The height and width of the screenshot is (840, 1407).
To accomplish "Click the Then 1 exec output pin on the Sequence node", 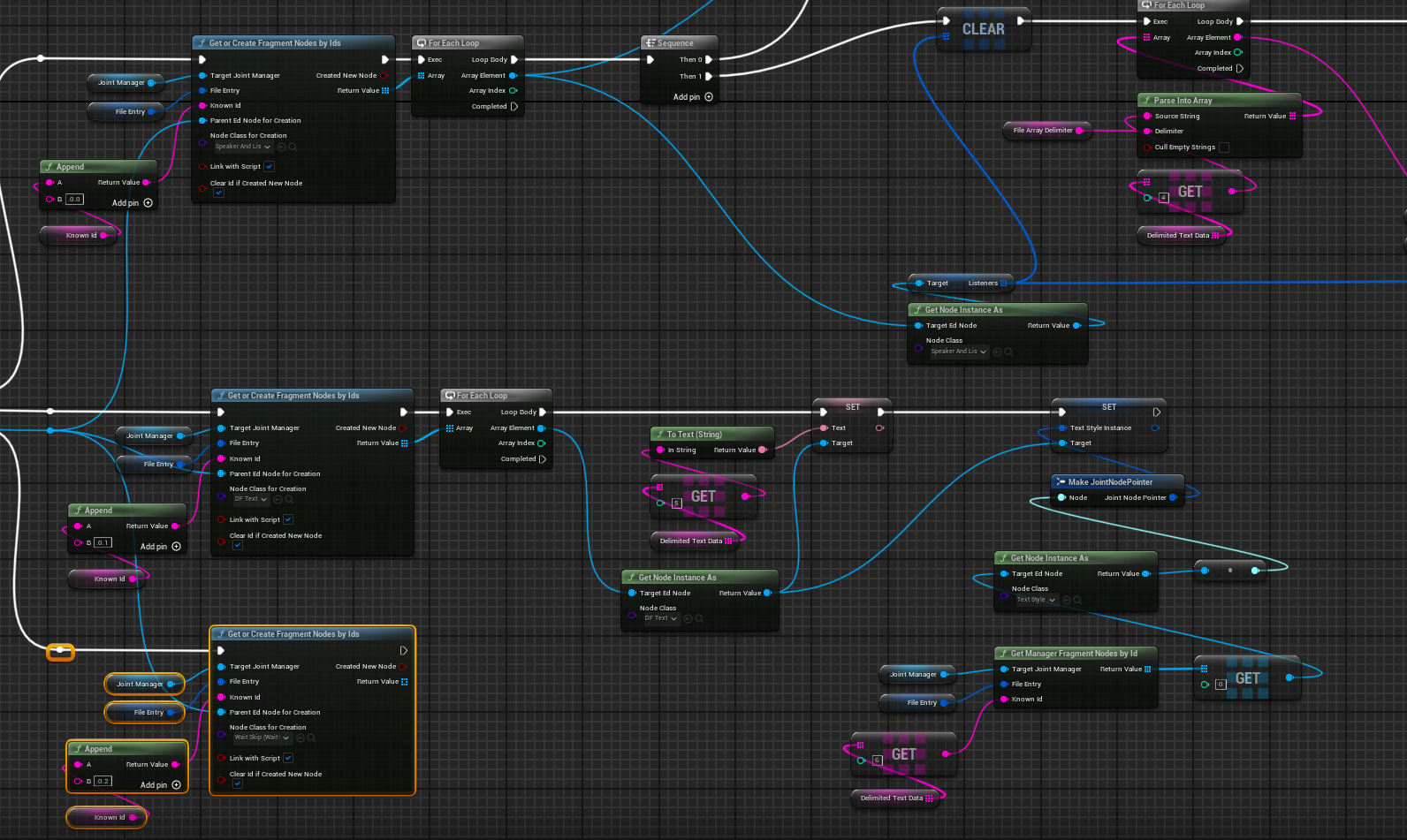I will point(709,76).
